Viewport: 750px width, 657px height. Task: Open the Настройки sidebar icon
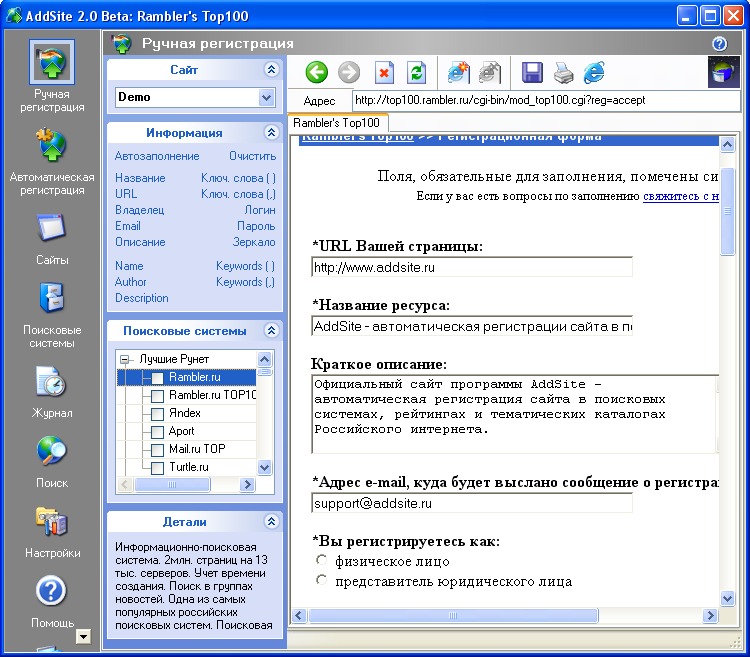pyautogui.click(x=52, y=521)
